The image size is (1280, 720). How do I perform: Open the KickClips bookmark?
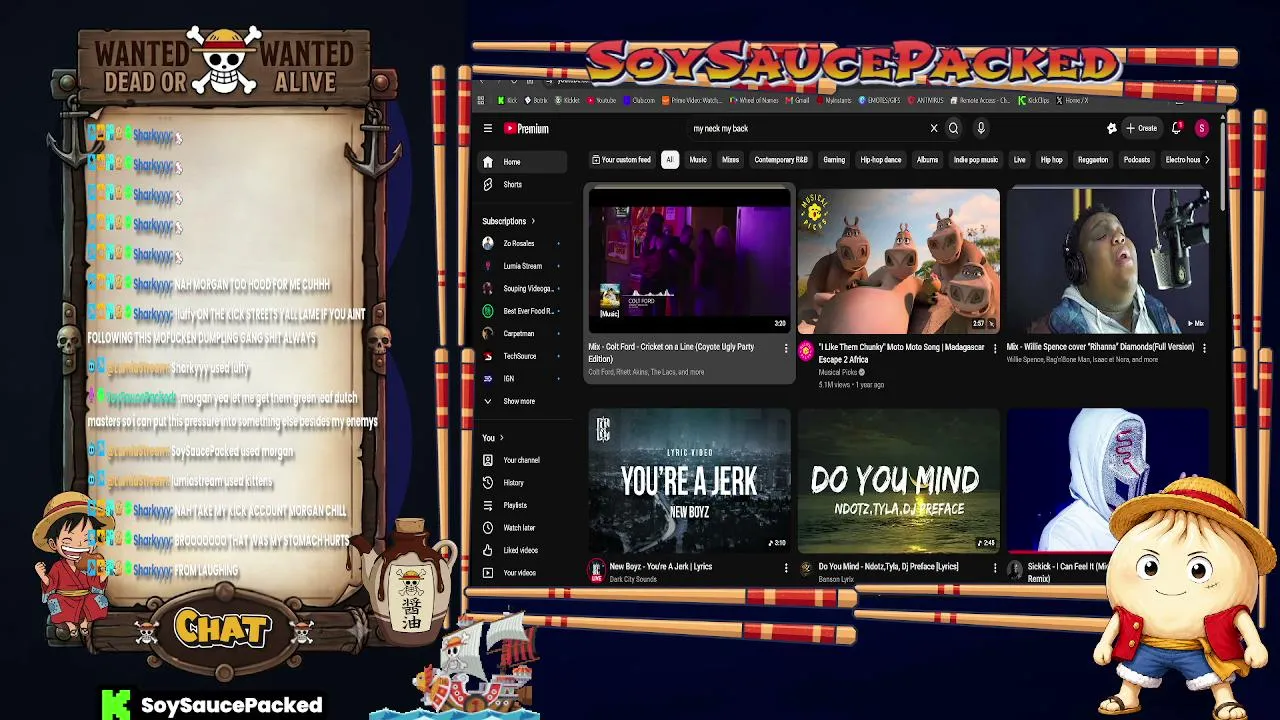click(1035, 100)
